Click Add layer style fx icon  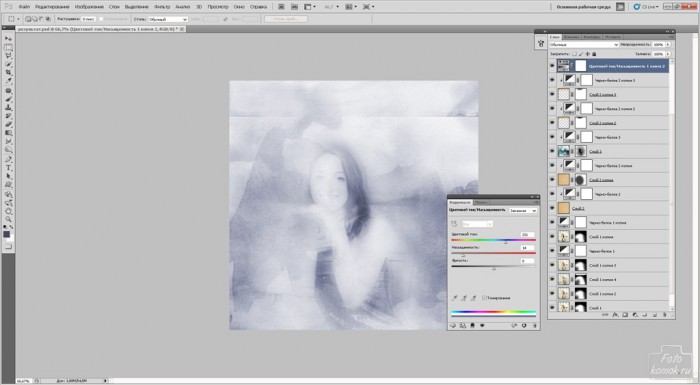[615, 315]
